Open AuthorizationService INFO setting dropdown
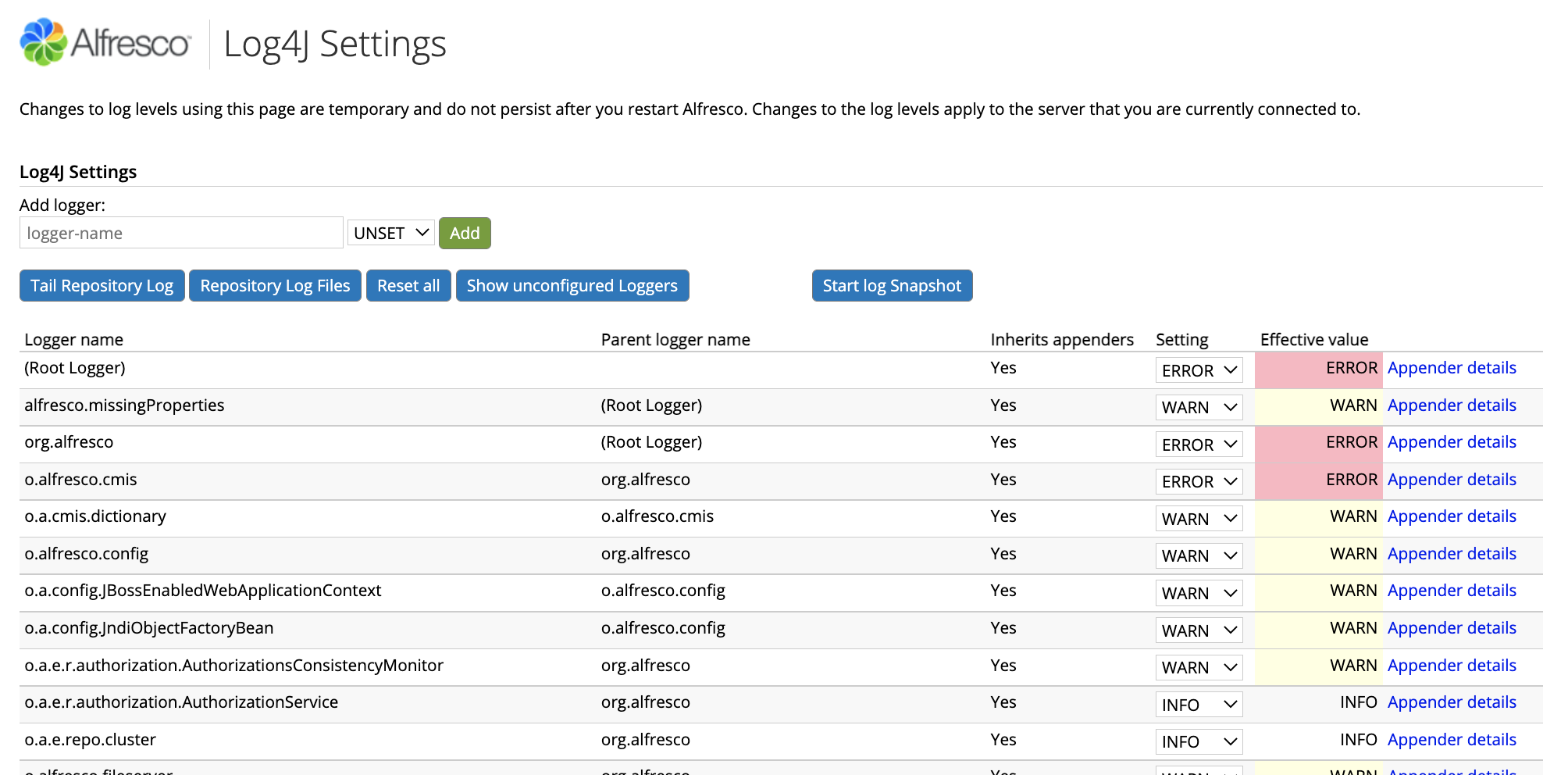Screen dimensions: 1568x775 (1199, 705)
